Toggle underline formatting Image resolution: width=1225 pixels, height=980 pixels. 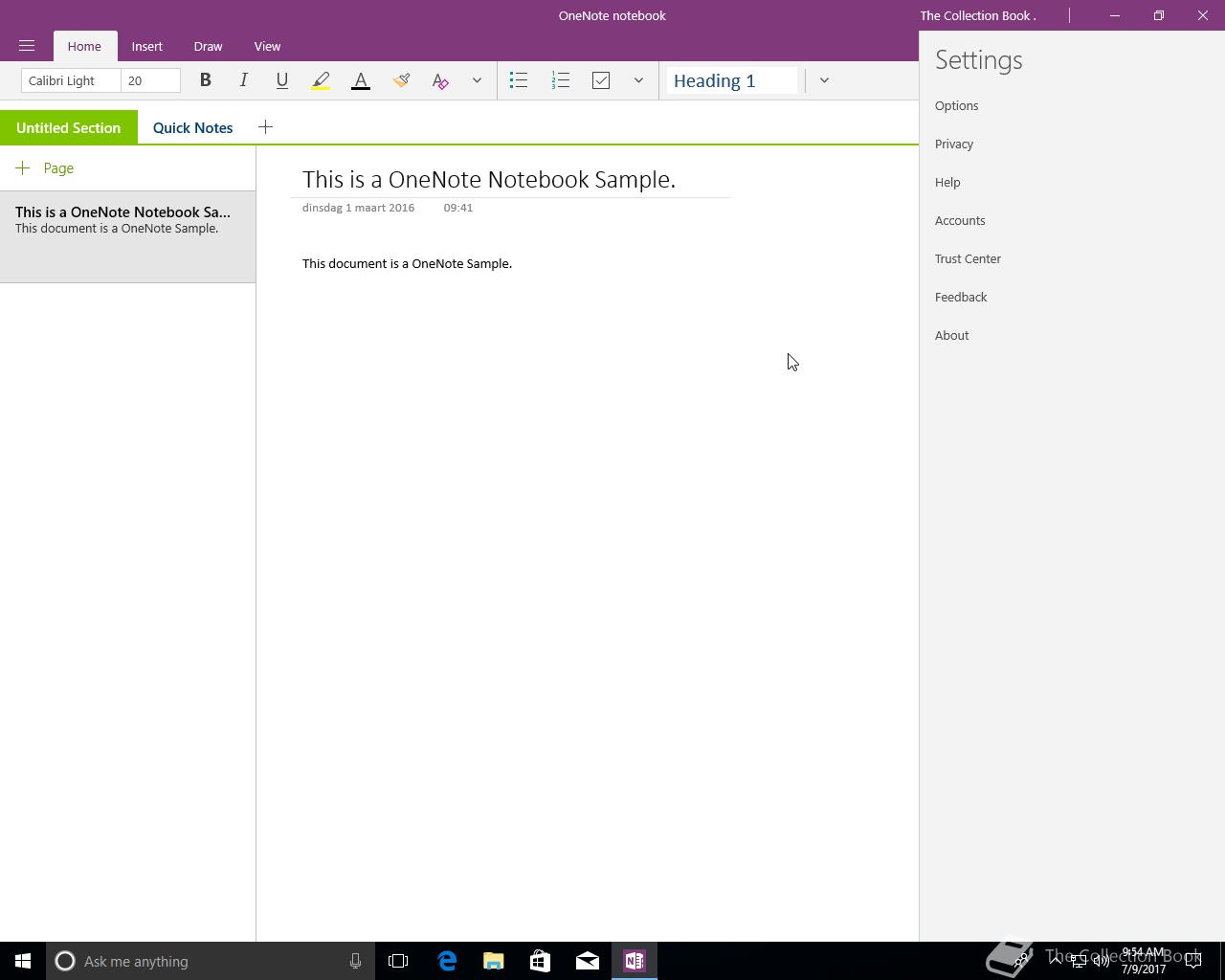pos(281,80)
